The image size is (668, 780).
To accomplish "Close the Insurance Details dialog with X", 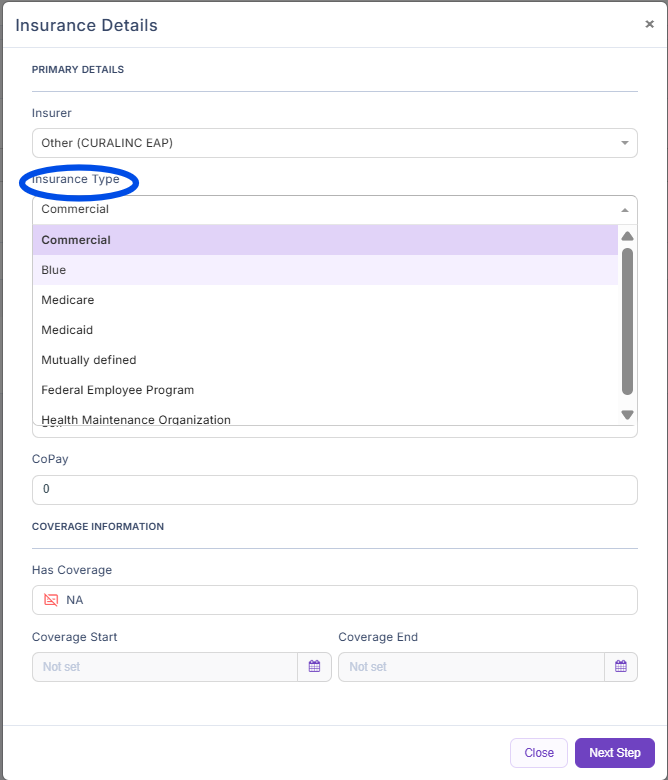I will [x=649, y=25].
